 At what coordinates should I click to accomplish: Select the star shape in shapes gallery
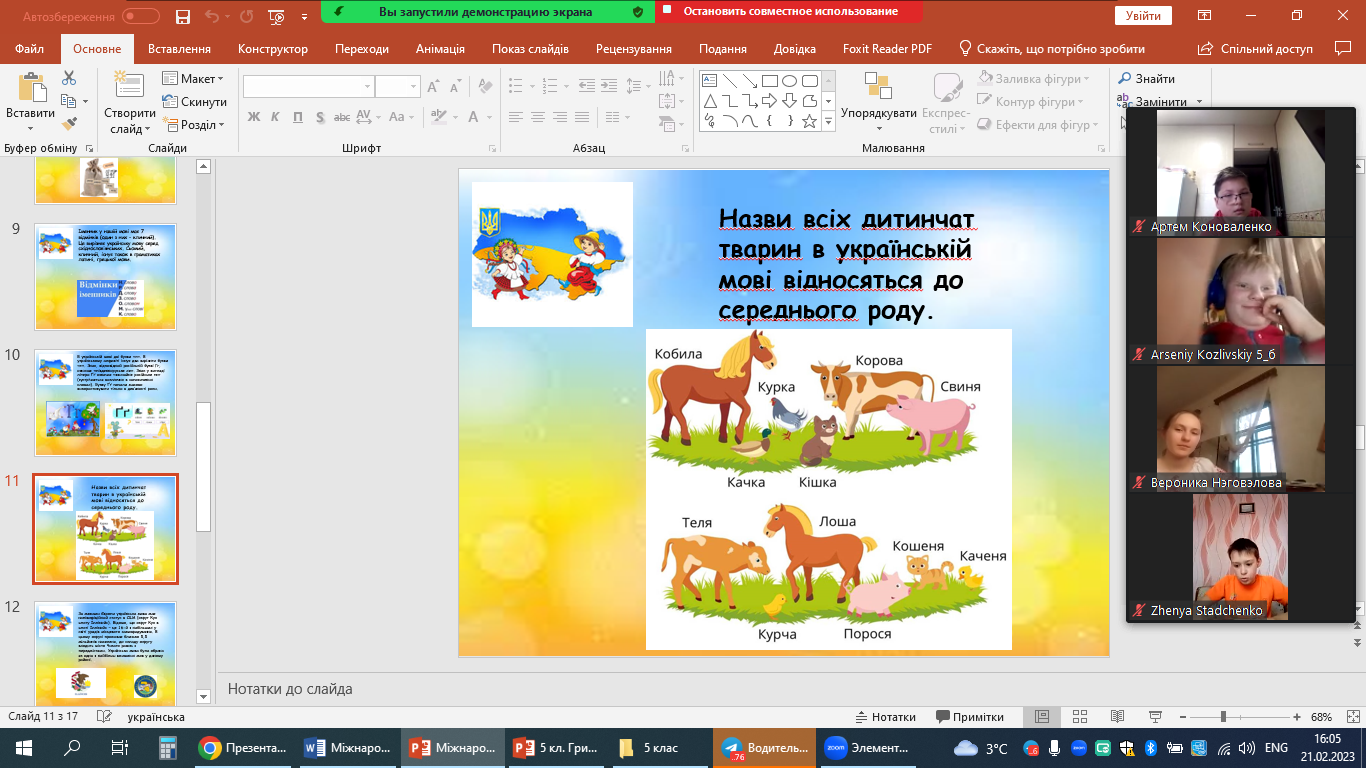tap(809, 121)
